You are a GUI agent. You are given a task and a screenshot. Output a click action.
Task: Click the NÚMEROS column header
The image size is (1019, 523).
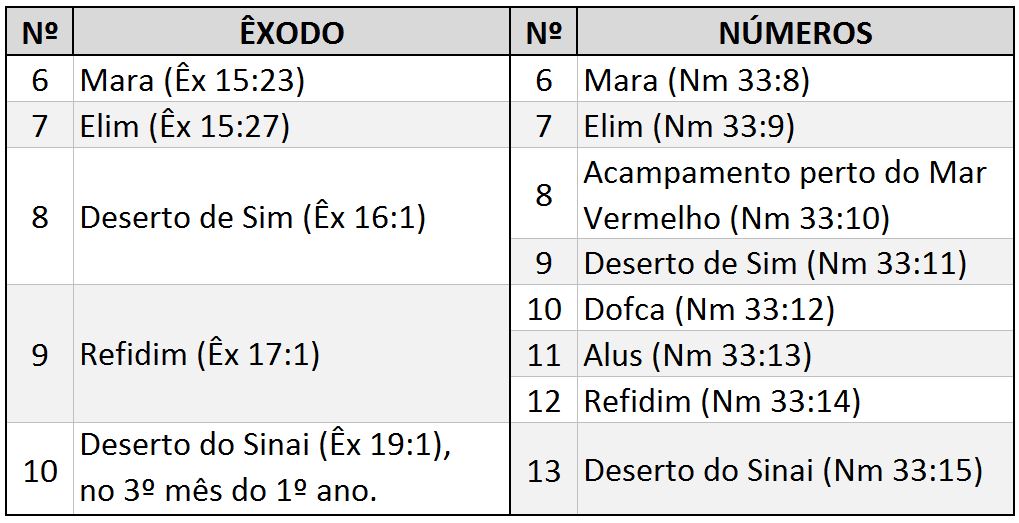[795, 32]
